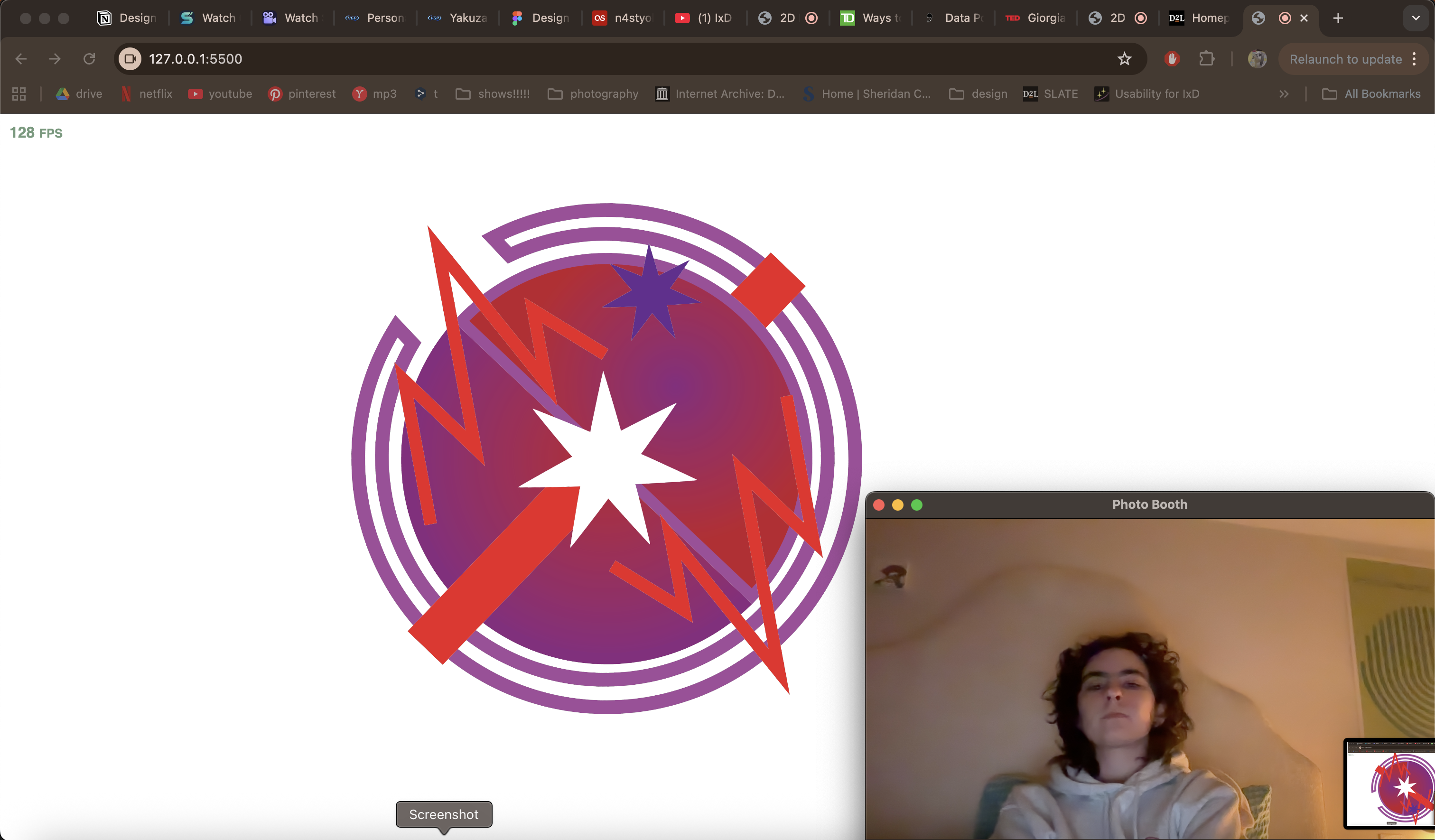Click the Relaunch to update button
Screen dimensions: 1435x840
(1345, 59)
